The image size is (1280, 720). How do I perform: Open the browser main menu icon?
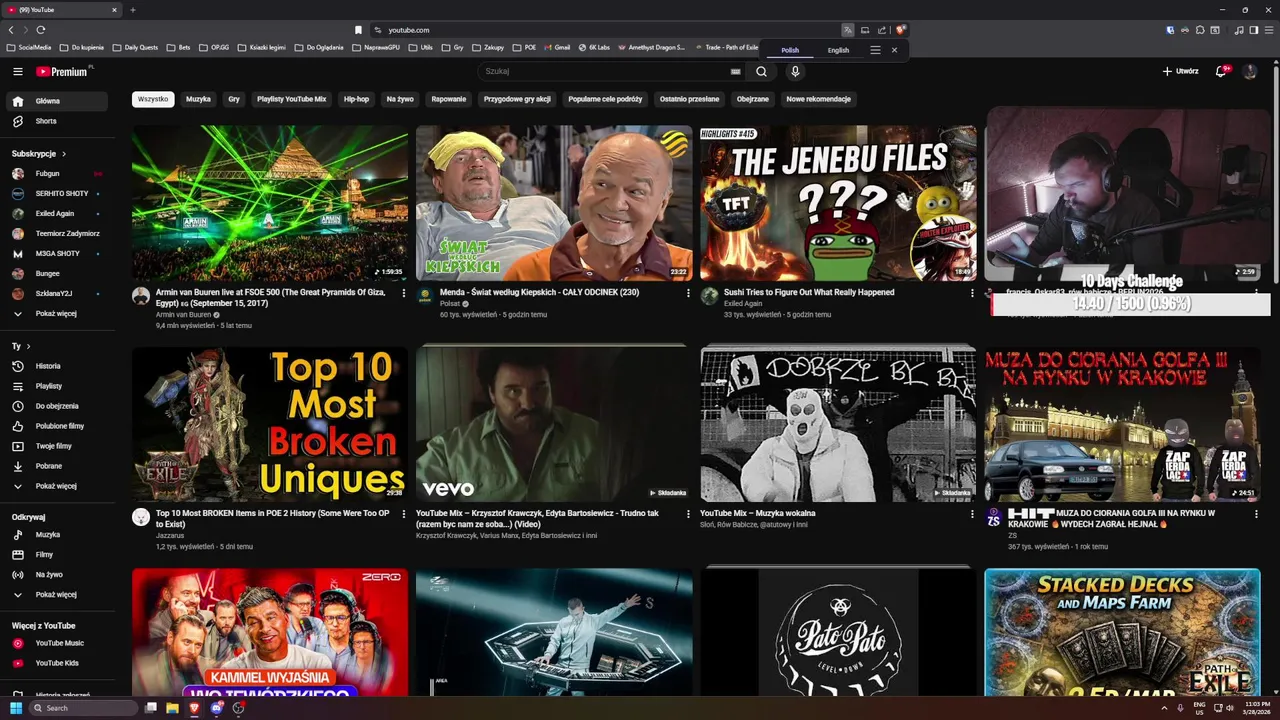1269,30
